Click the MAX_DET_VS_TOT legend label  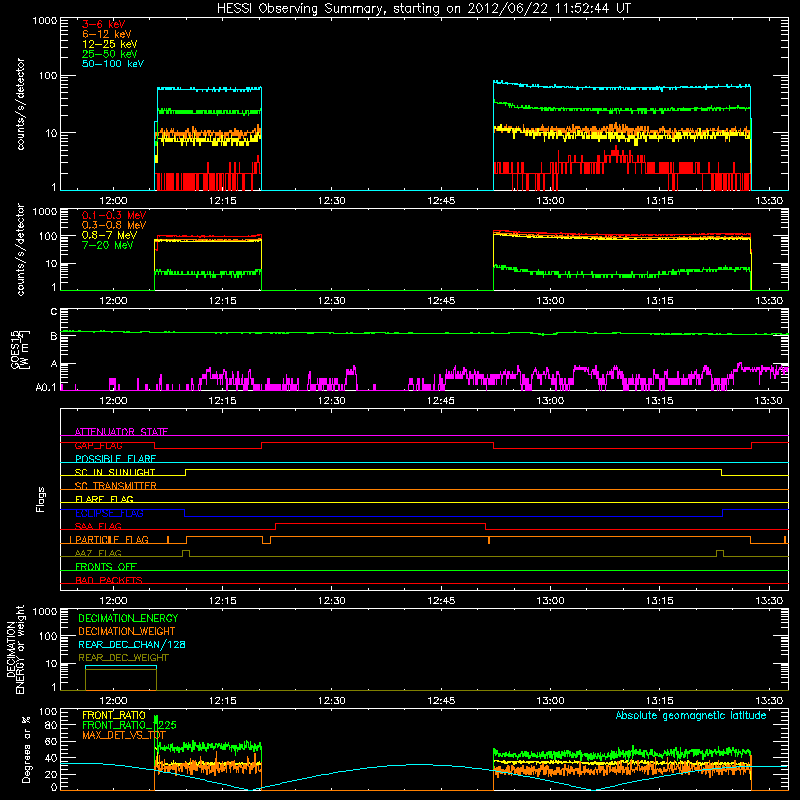(124, 735)
